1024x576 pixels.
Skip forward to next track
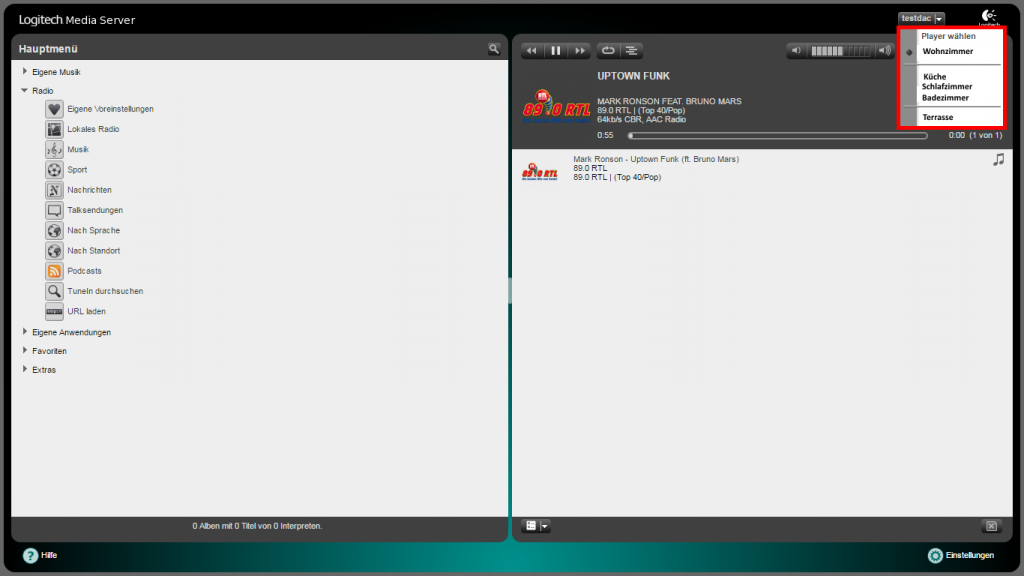pos(579,51)
